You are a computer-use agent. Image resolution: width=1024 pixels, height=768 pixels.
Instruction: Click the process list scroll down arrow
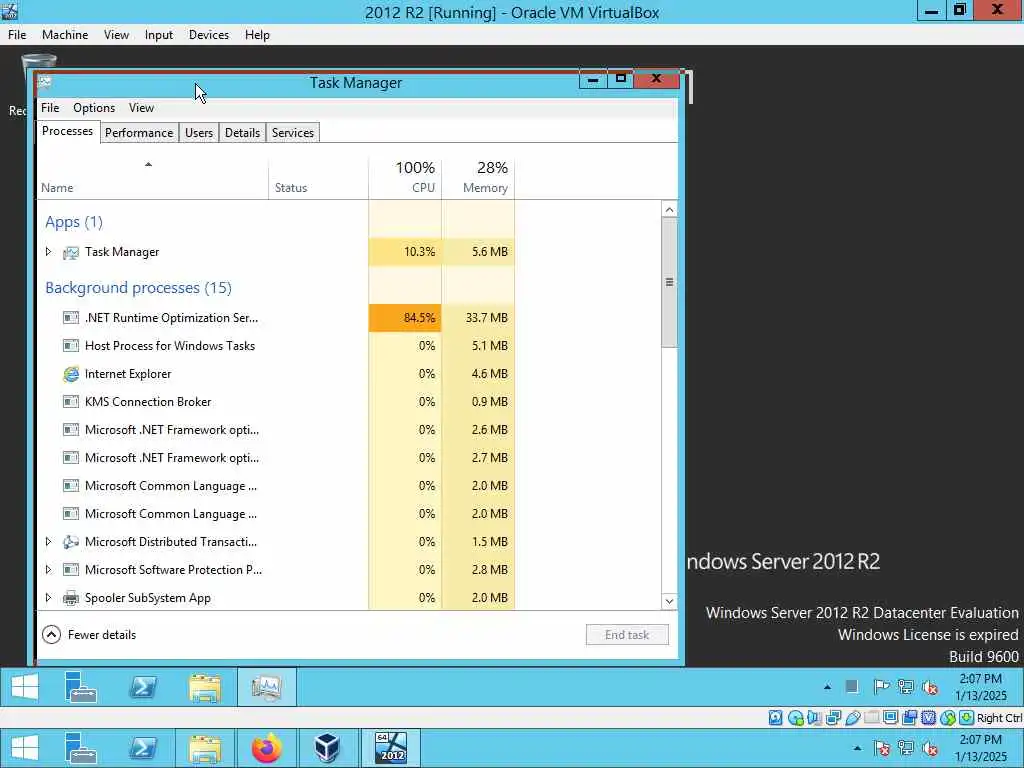click(x=669, y=601)
